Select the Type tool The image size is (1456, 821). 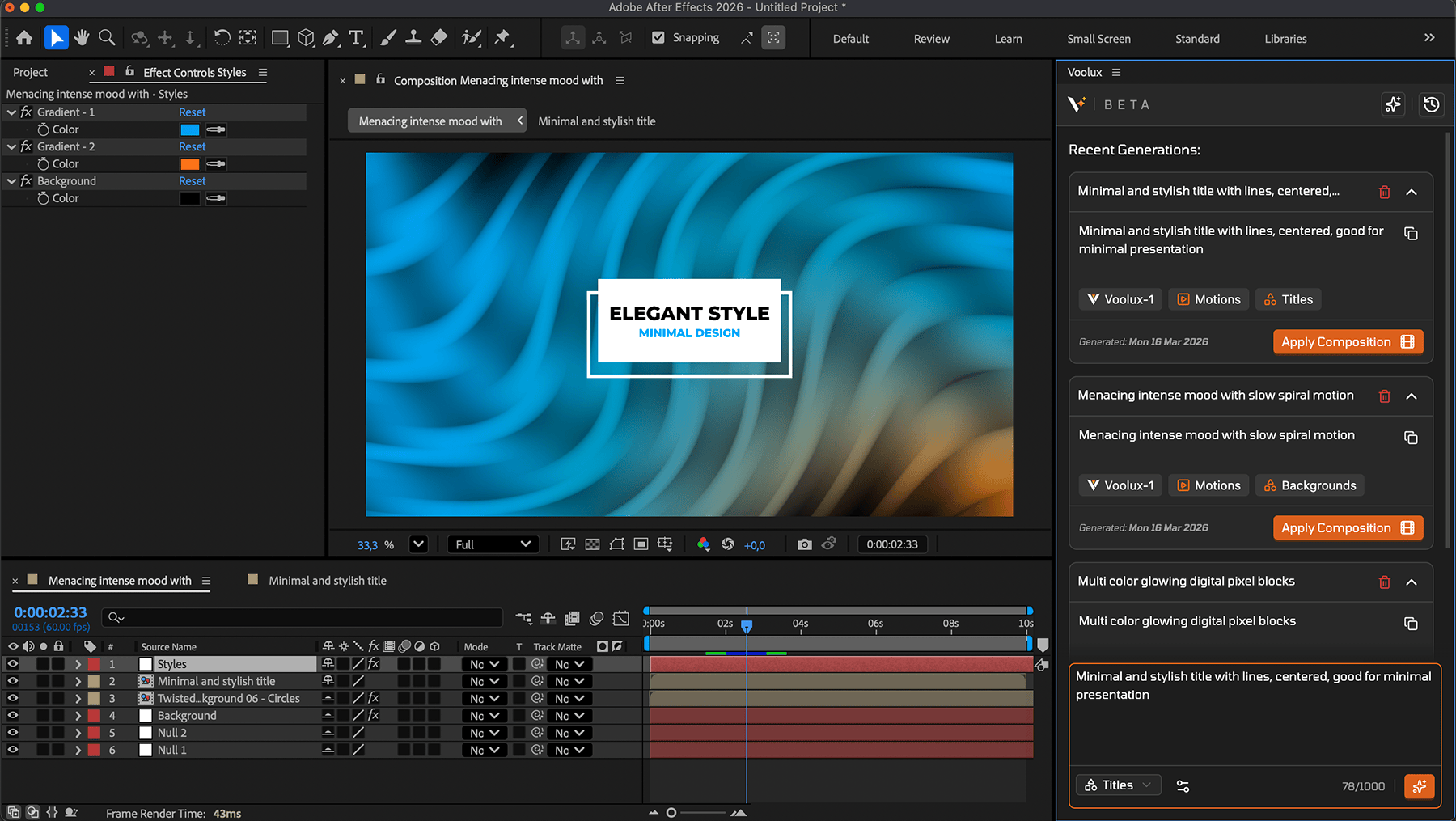pyautogui.click(x=356, y=38)
